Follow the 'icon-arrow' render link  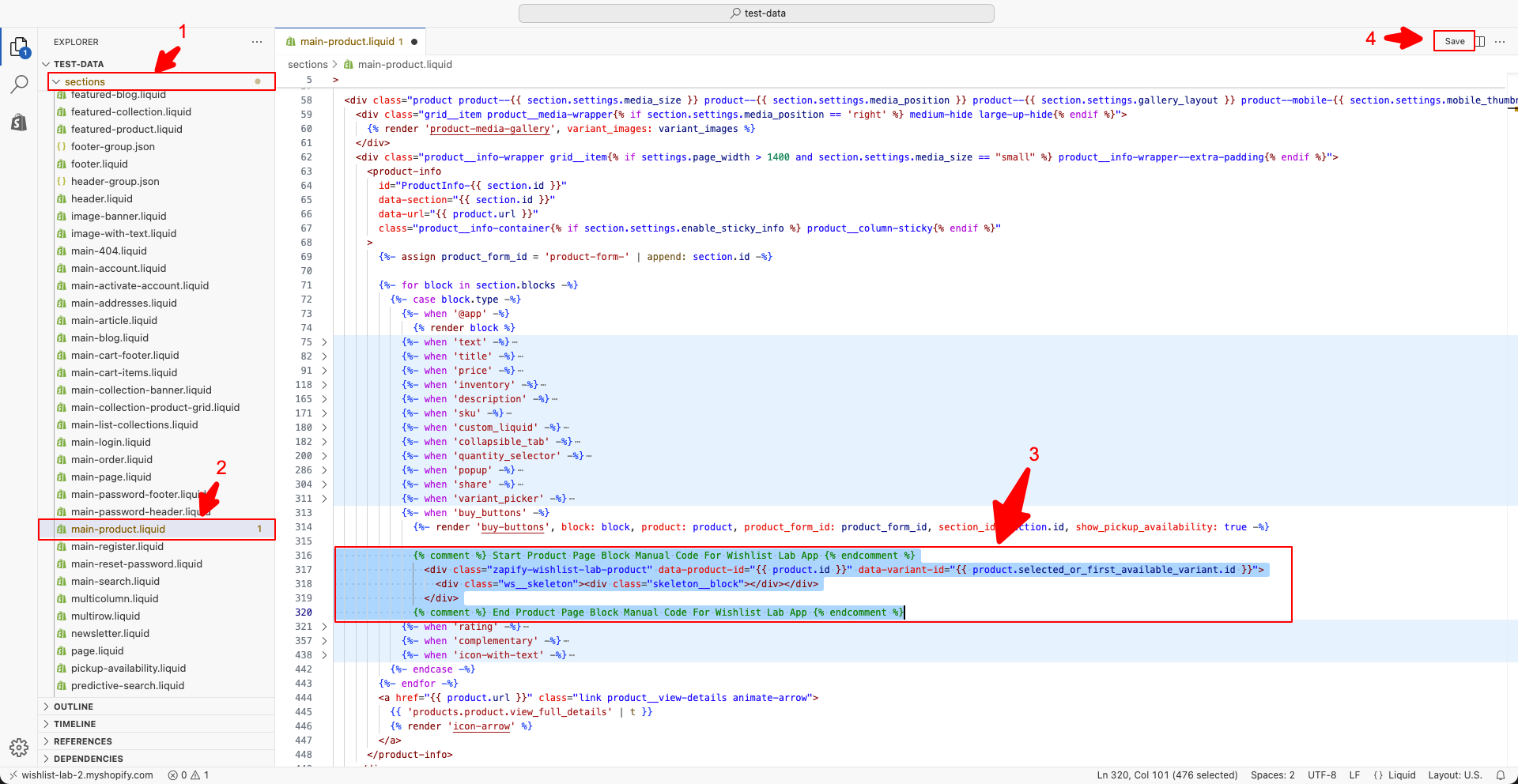point(481,726)
